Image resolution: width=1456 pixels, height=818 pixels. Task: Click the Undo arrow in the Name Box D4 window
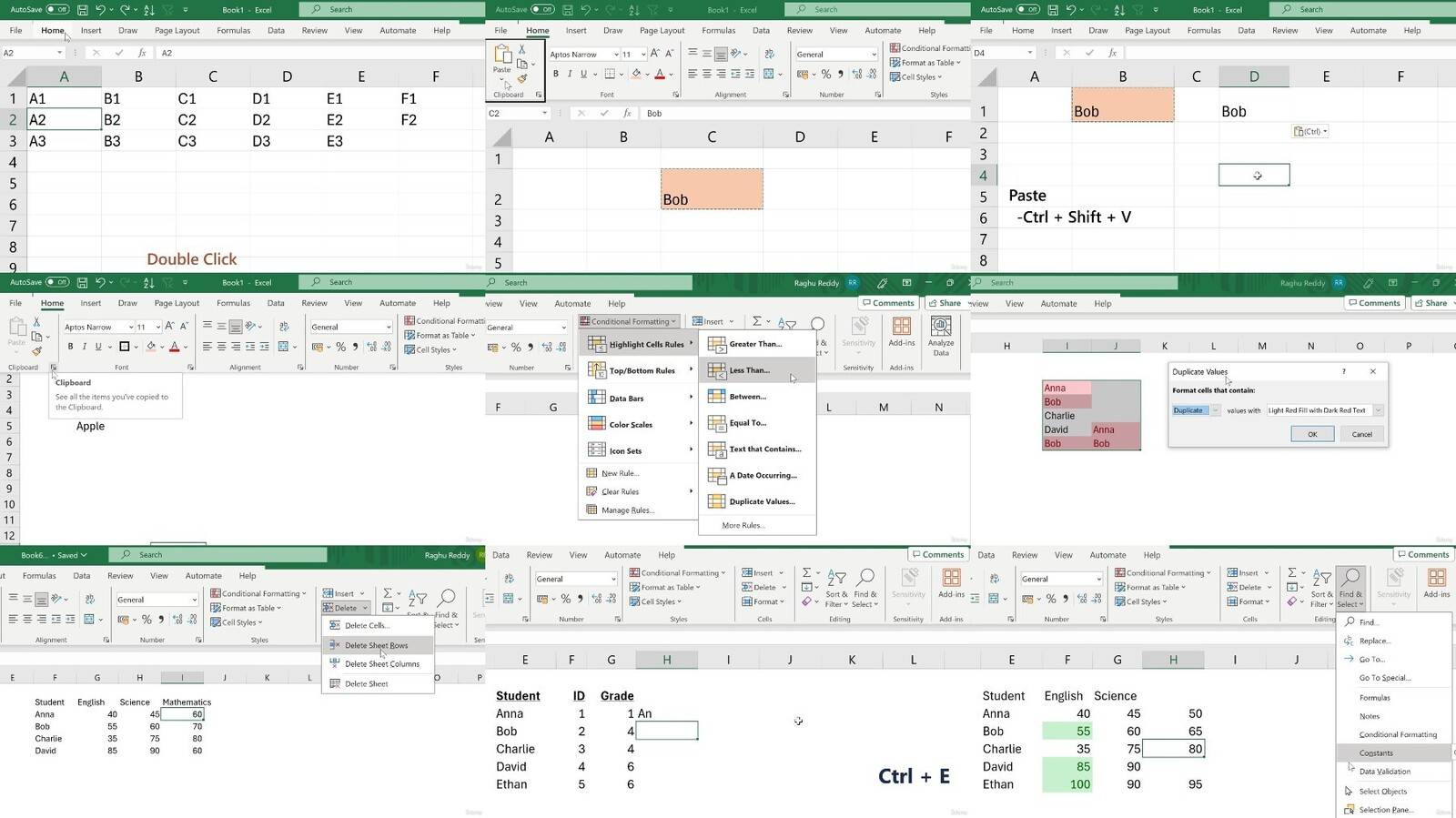[1071, 9]
